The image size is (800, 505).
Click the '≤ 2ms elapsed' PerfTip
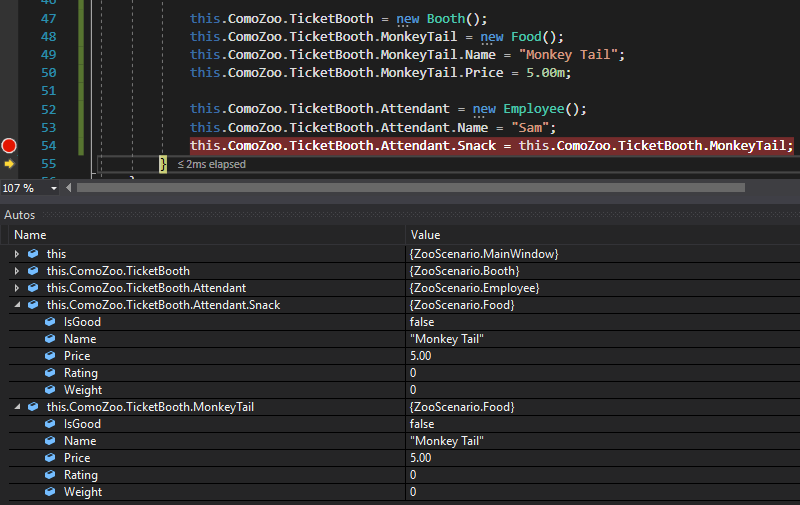click(210, 164)
